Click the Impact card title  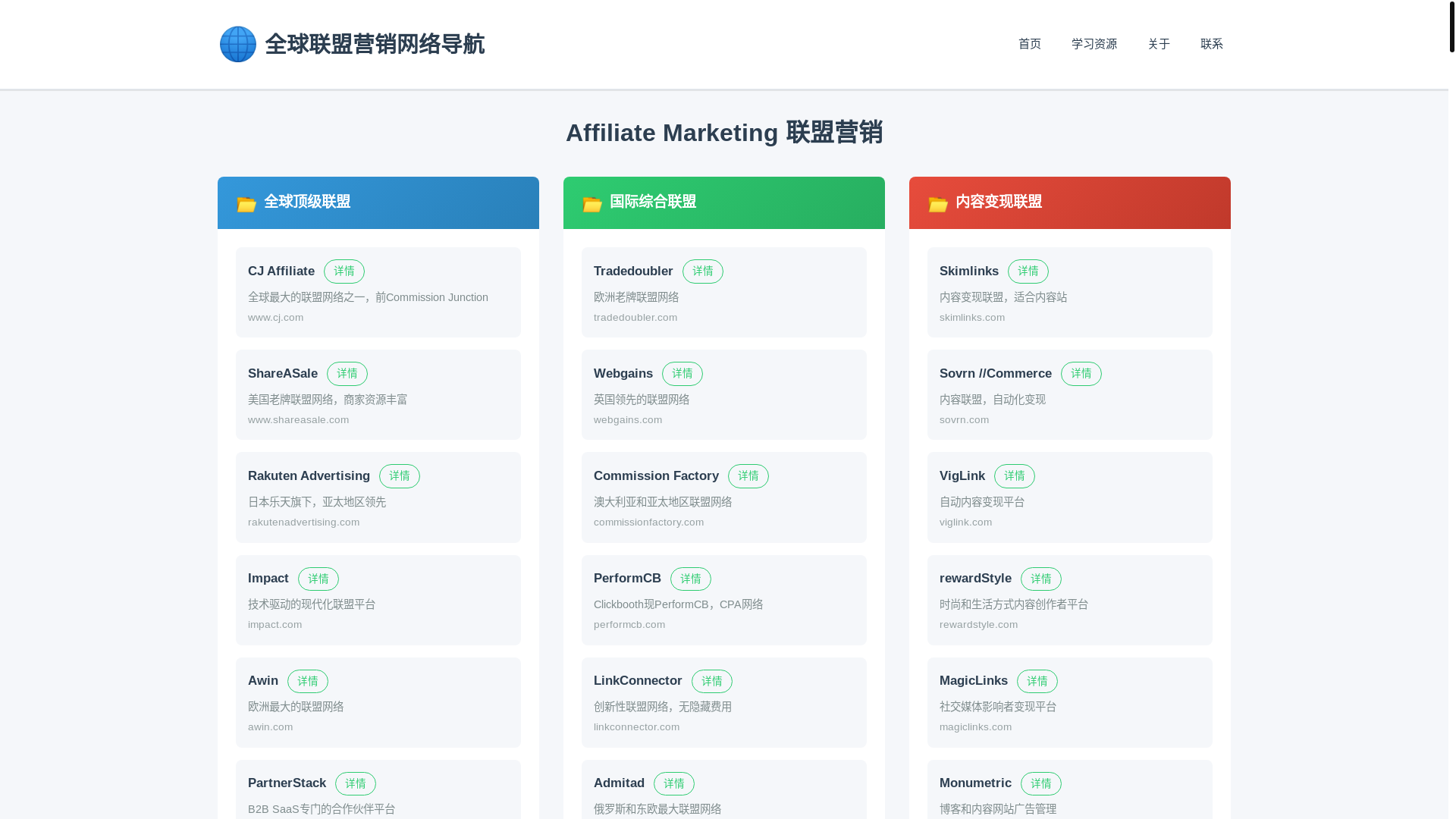[x=268, y=579]
